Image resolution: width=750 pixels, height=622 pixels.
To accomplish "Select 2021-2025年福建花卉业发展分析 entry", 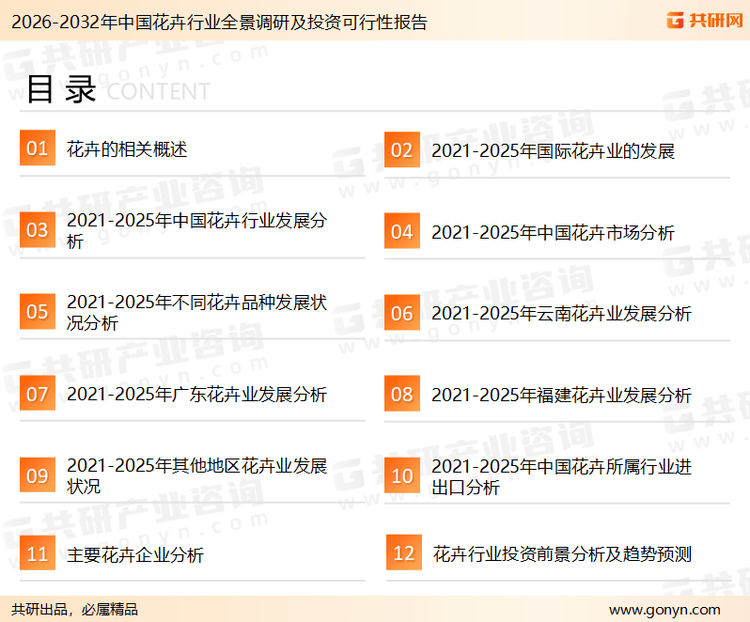I will coord(561,395).
